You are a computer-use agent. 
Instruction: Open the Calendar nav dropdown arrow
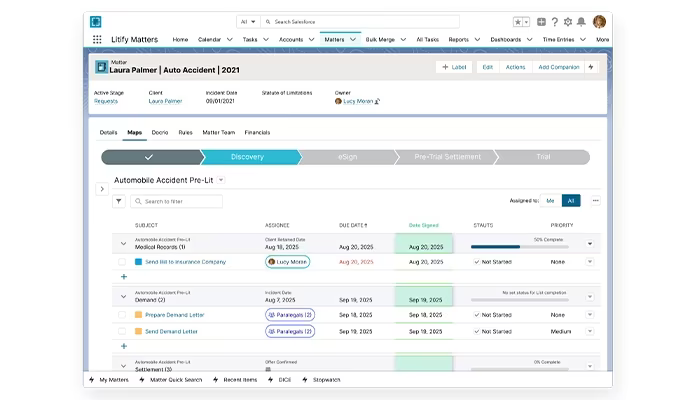pos(229,39)
